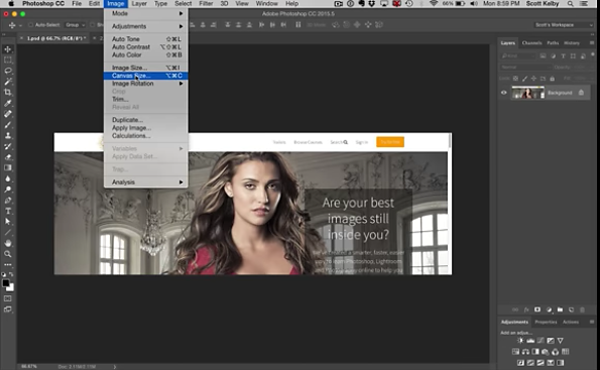
Task: Select the Move tool in toolbar
Action: [x=8, y=49]
